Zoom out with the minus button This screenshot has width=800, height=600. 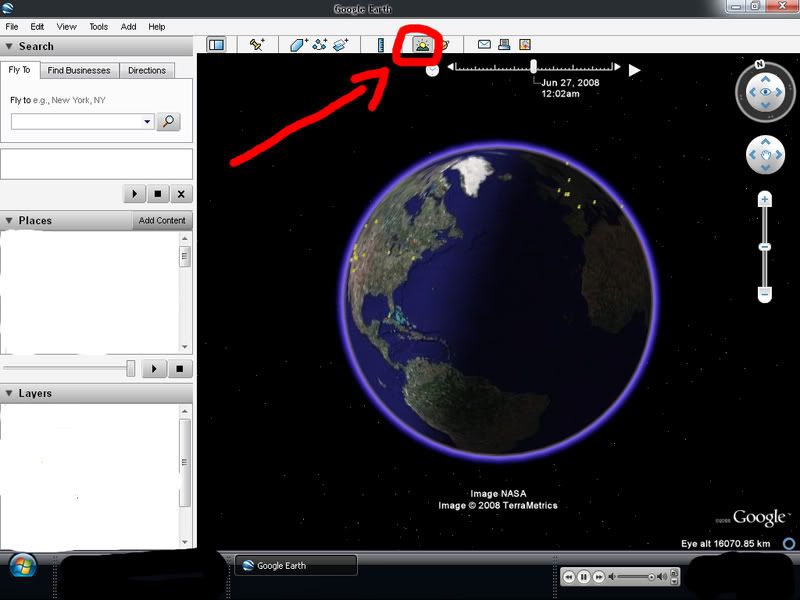[764, 294]
